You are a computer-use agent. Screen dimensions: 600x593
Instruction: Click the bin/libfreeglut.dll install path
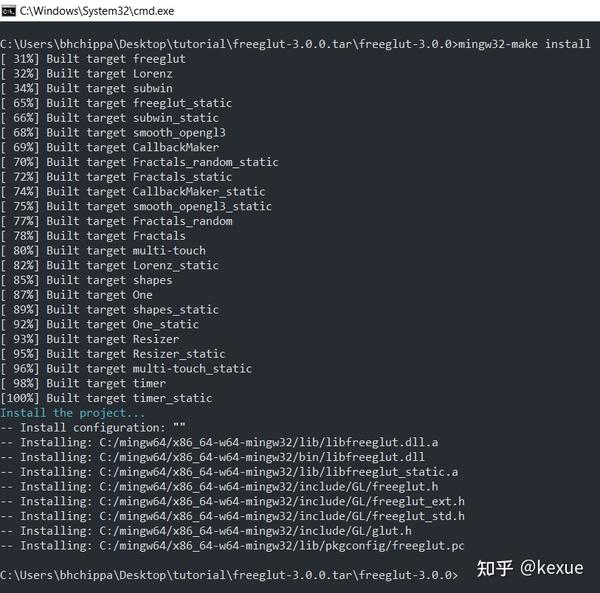(262, 457)
